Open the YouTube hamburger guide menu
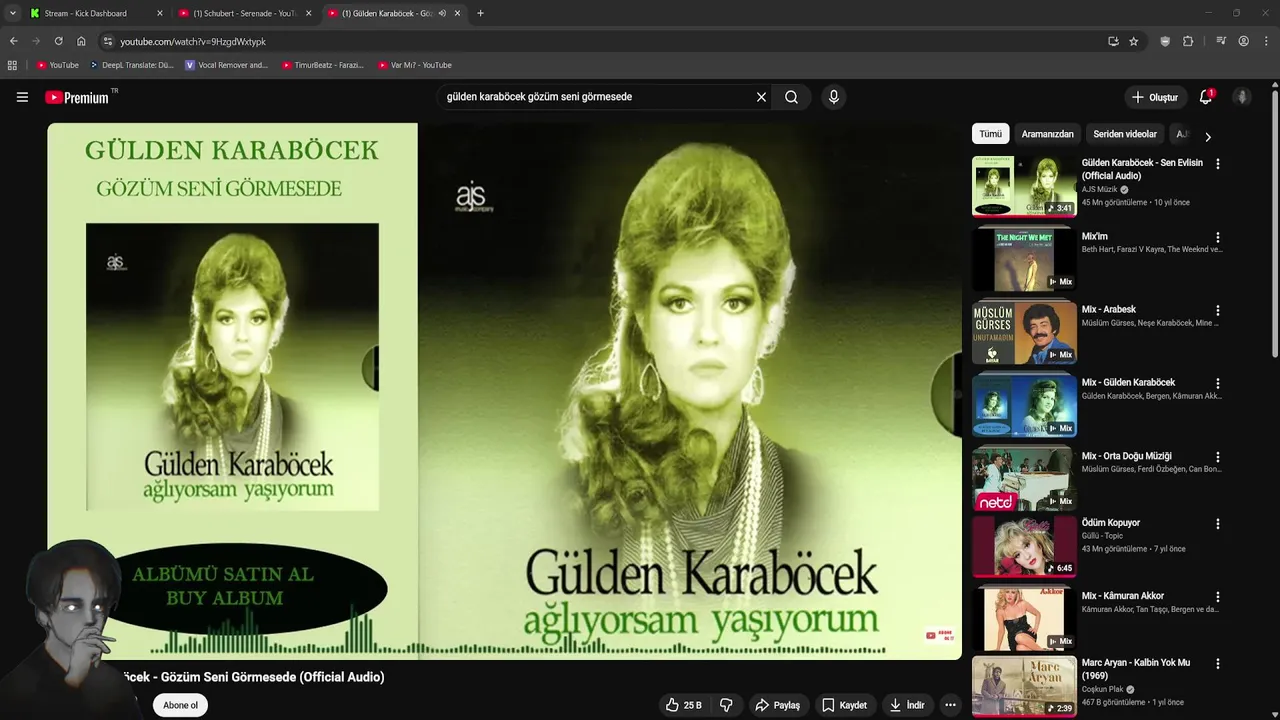The width and height of the screenshot is (1280, 720). pos(22,97)
